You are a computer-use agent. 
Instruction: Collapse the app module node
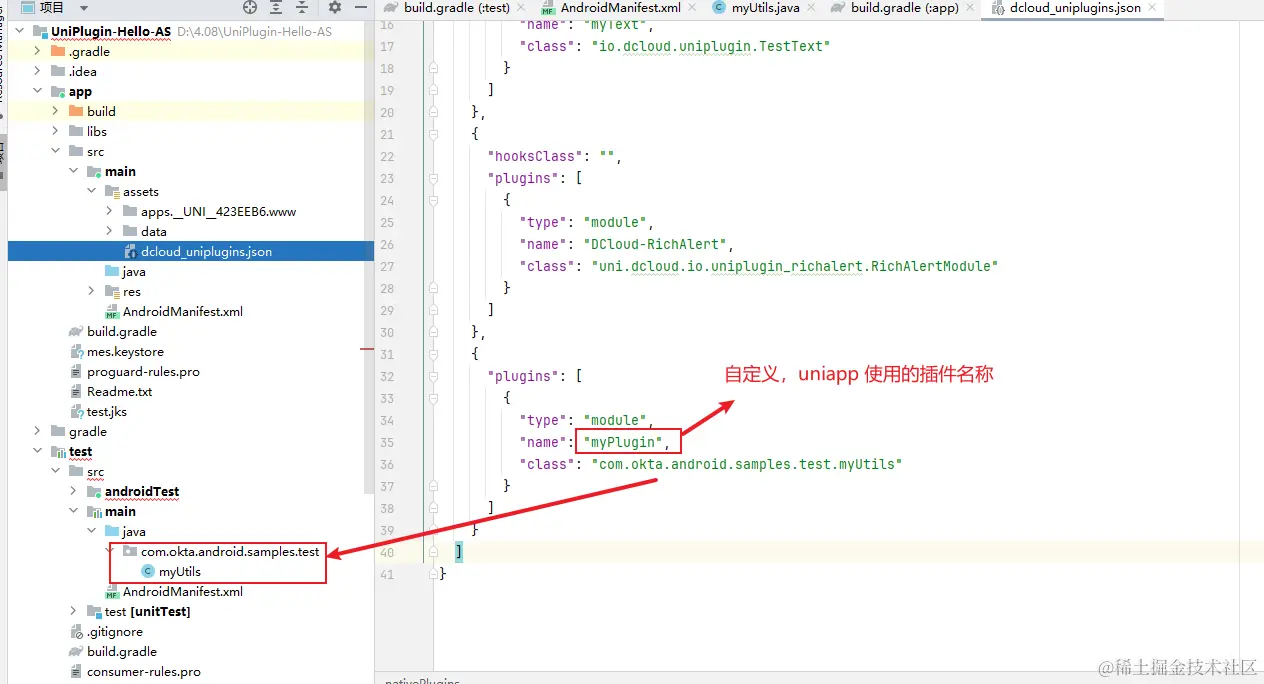pyautogui.click(x=38, y=91)
